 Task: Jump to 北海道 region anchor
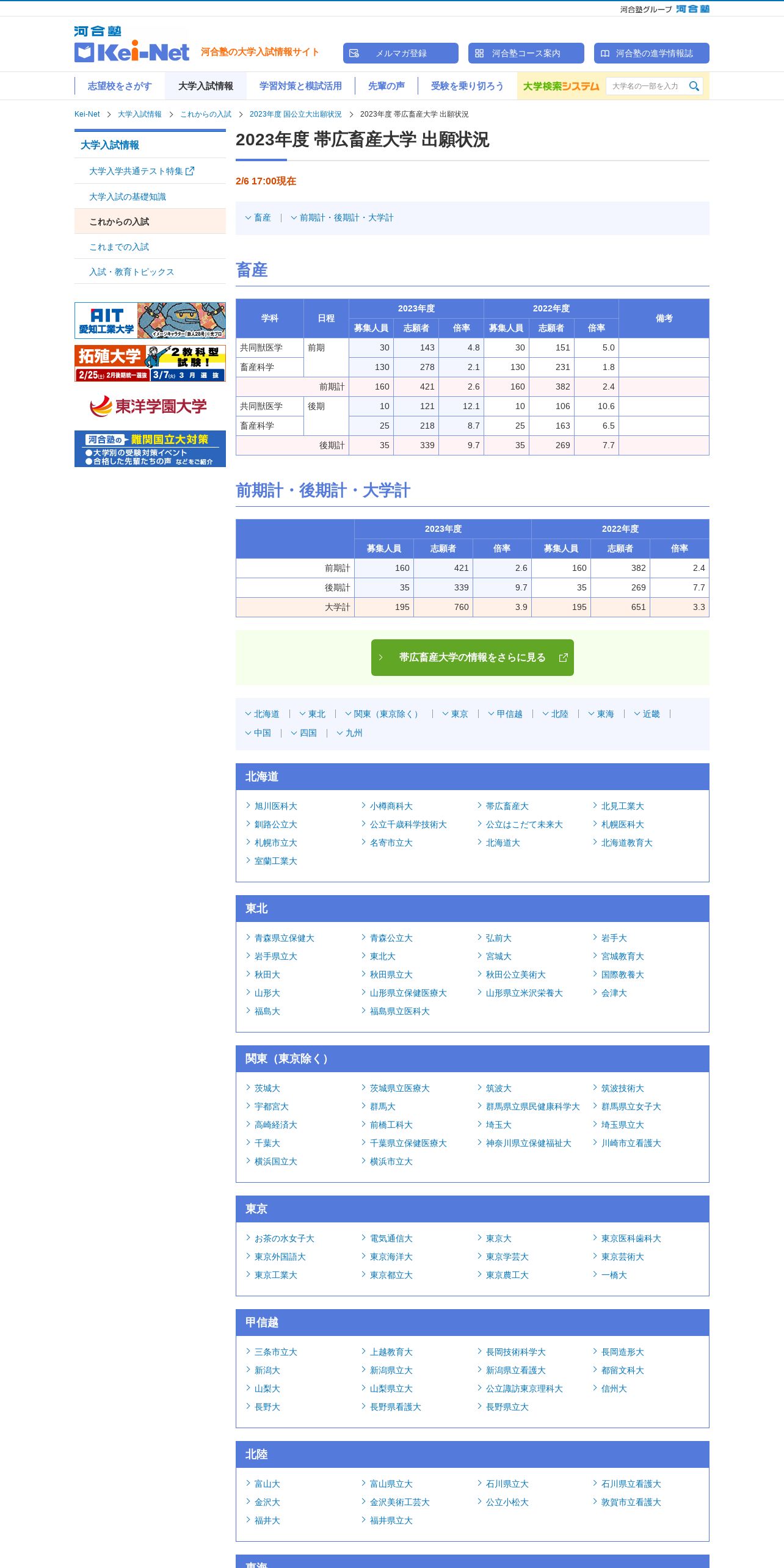click(x=263, y=714)
